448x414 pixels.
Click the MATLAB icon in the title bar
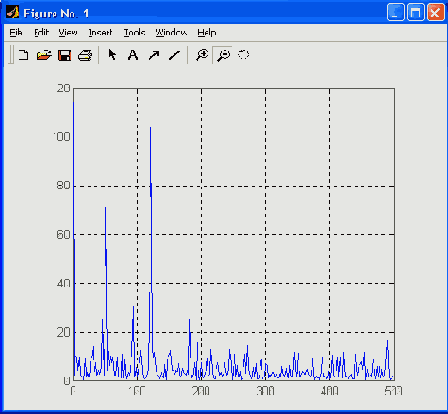[13, 13]
